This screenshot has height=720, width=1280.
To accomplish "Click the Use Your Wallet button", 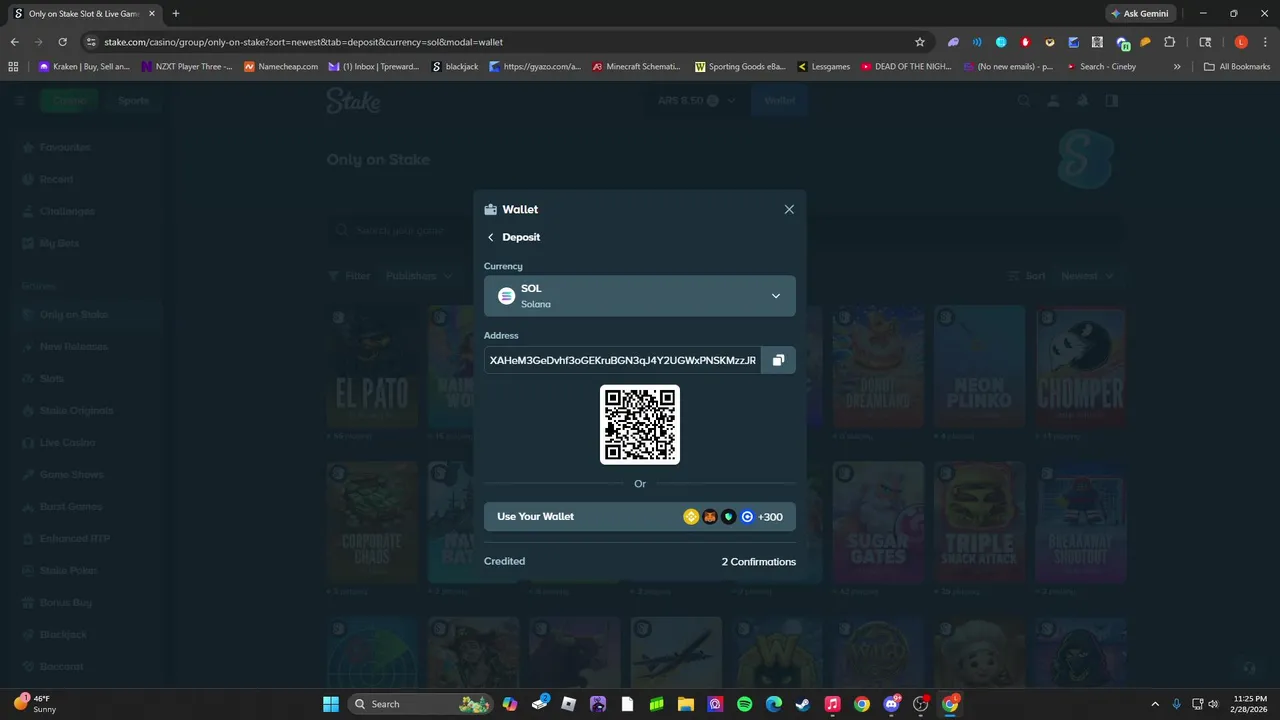I will 640,516.
